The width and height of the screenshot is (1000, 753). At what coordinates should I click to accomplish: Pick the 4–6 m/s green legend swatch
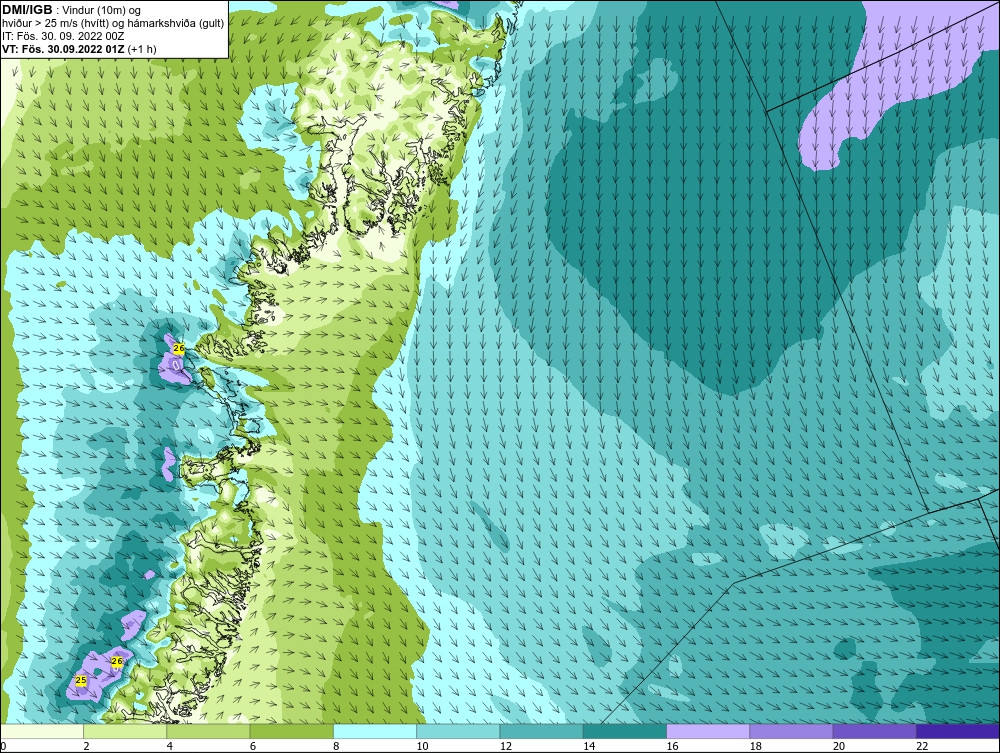point(209,731)
